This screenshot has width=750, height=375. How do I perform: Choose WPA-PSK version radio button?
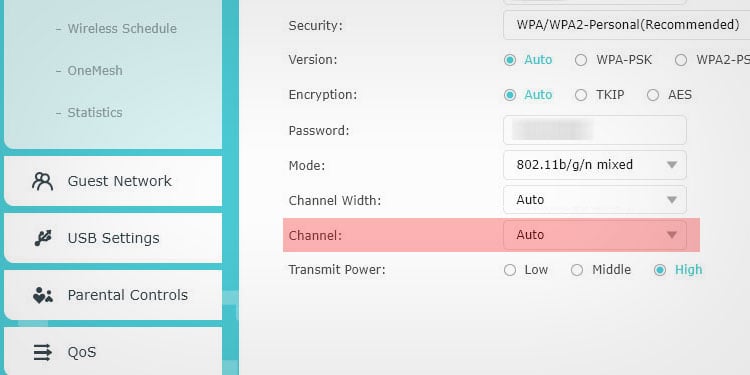point(581,60)
